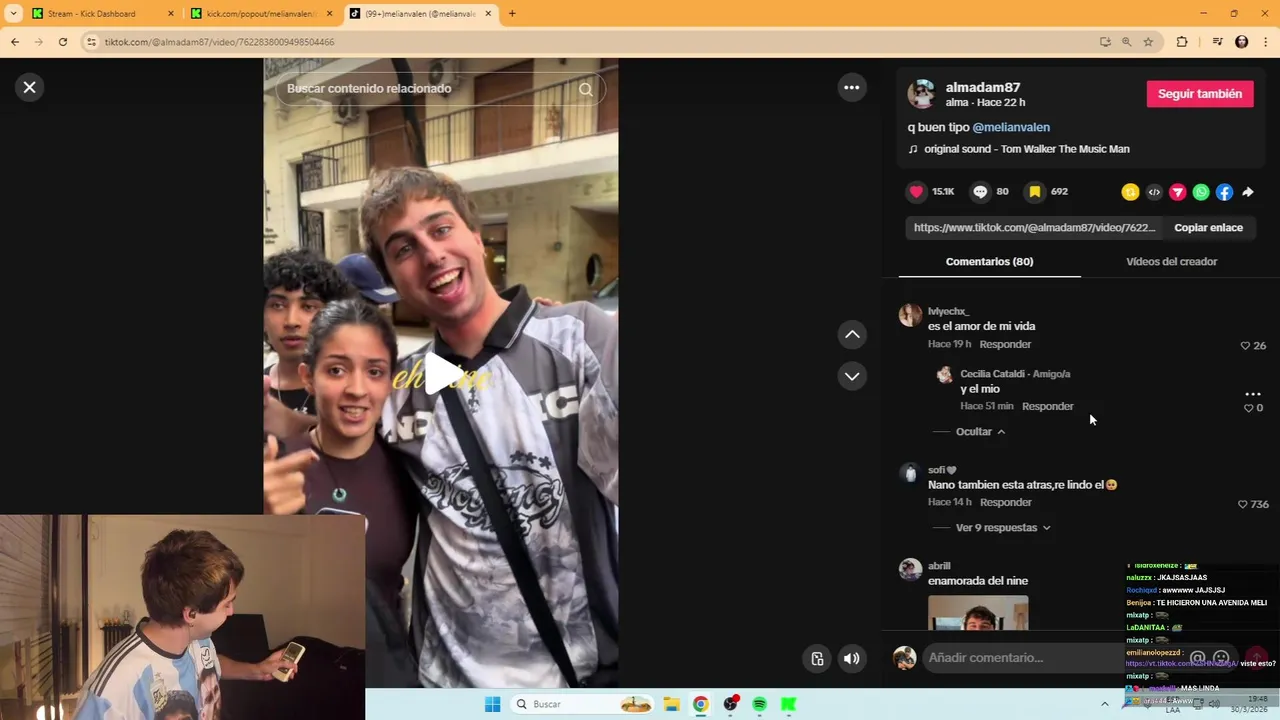1280x720 pixels.
Task: Open the almadam87 username link
Action: [x=983, y=87]
